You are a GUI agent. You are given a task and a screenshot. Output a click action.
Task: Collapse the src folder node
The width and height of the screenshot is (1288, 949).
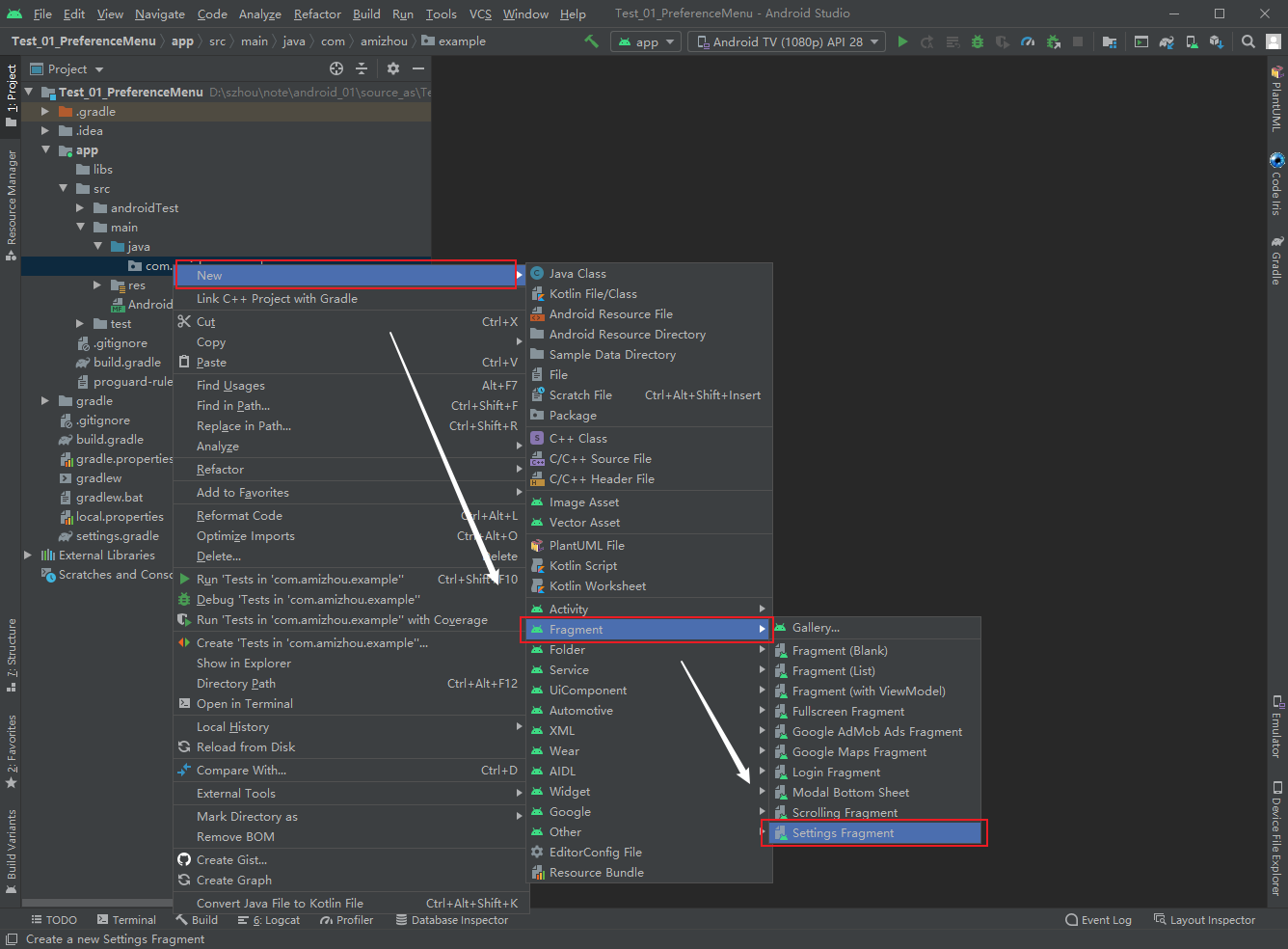click(64, 188)
